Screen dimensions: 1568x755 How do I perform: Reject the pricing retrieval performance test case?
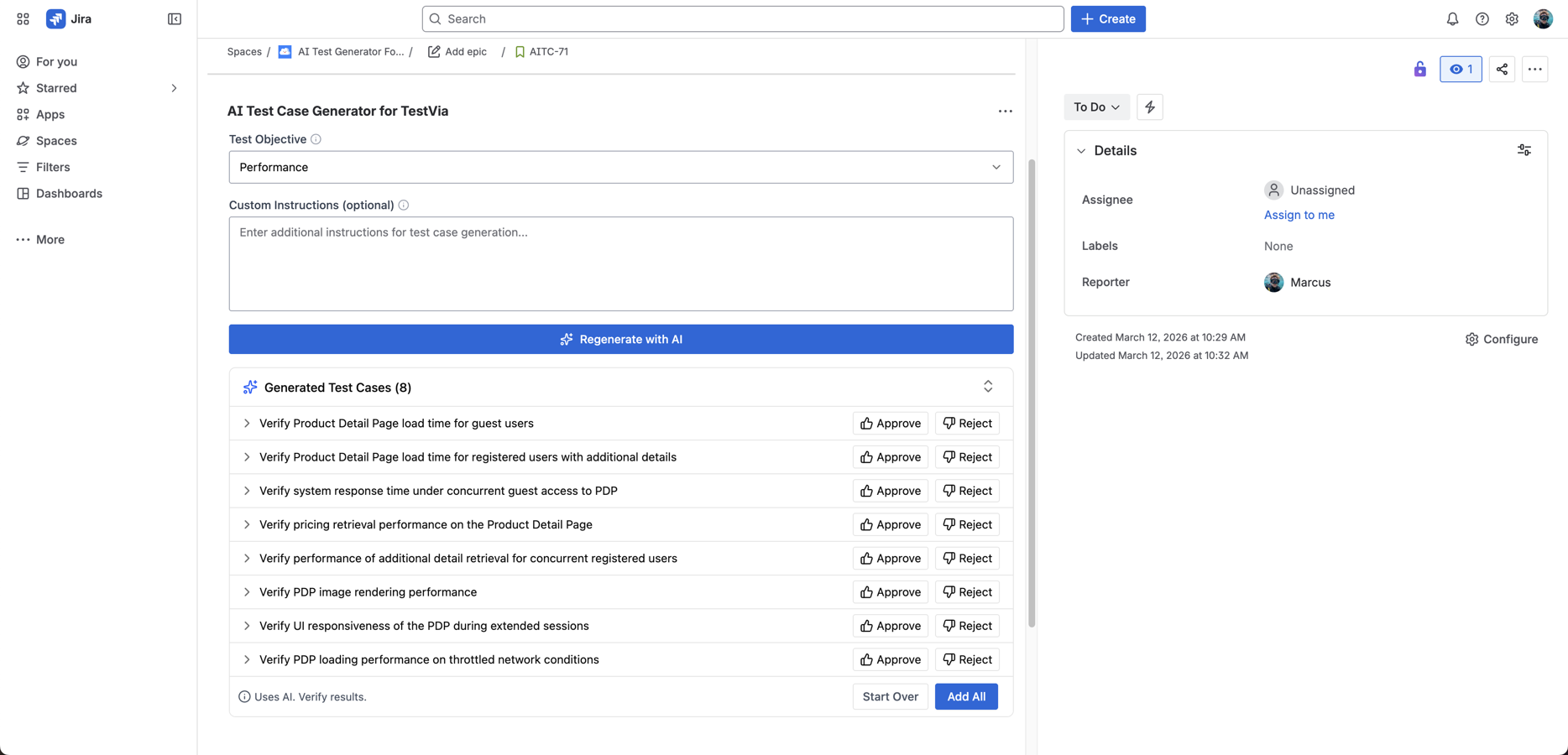967,524
